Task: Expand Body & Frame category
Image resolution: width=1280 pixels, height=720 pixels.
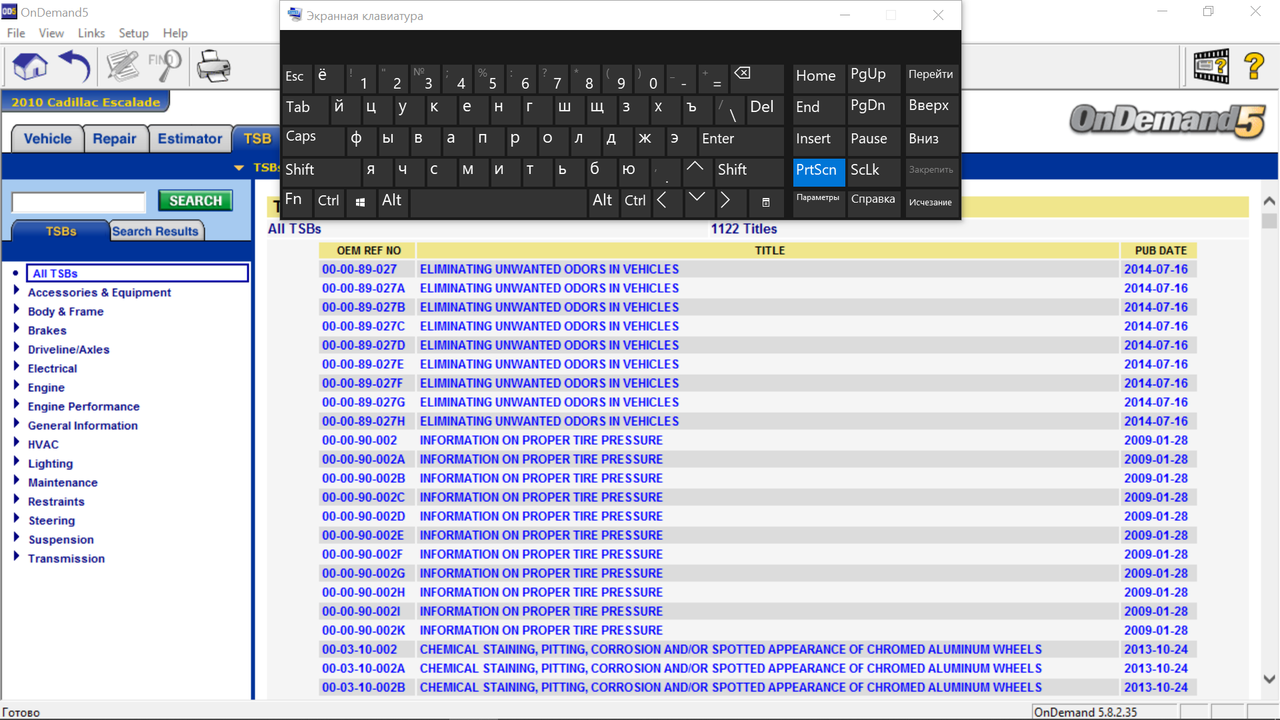Action: (x=16, y=310)
